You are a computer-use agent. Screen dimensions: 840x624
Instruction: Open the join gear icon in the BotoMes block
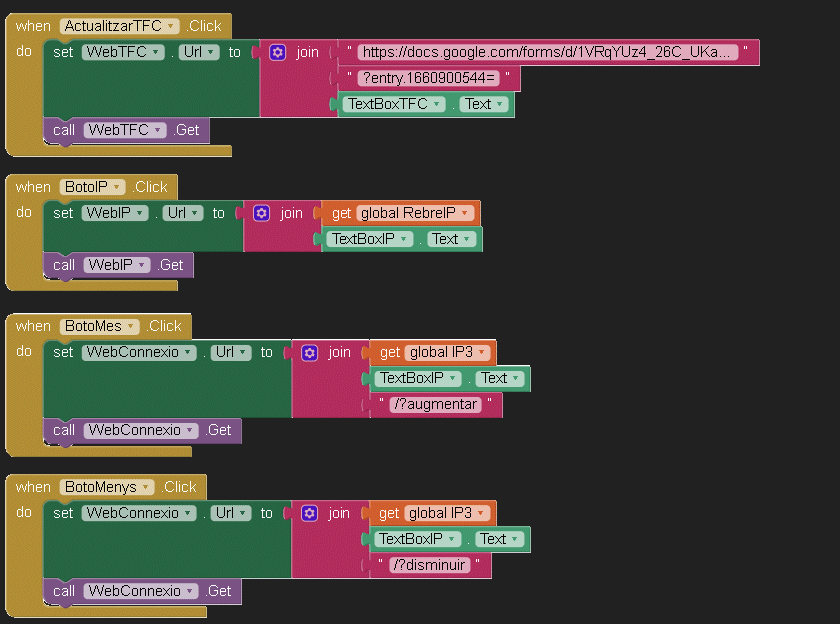point(310,352)
